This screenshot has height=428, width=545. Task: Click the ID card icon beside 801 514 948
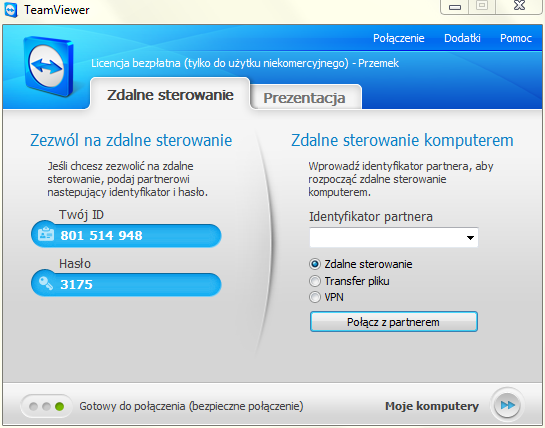(46, 234)
